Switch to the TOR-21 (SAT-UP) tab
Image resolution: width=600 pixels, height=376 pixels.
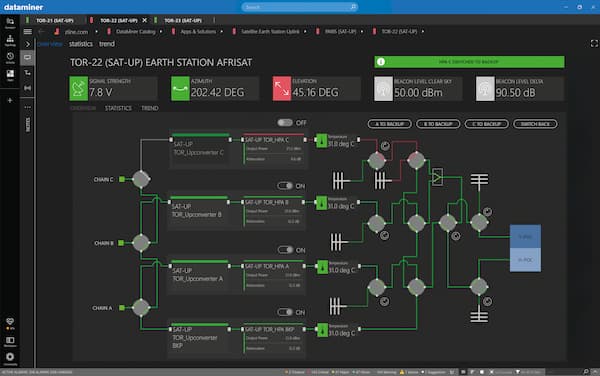point(55,20)
